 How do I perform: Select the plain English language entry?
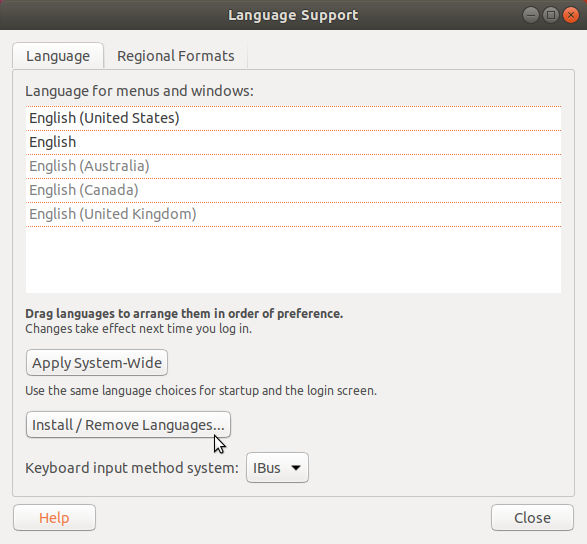click(294, 142)
